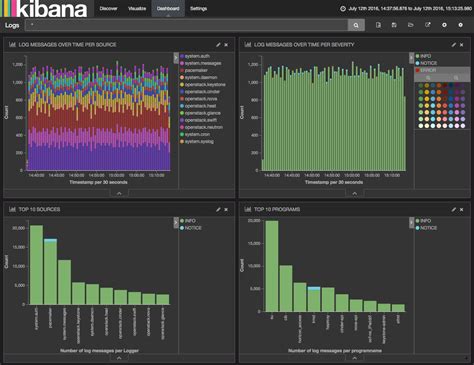Click the save dashboard icon

[x=394, y=25]
